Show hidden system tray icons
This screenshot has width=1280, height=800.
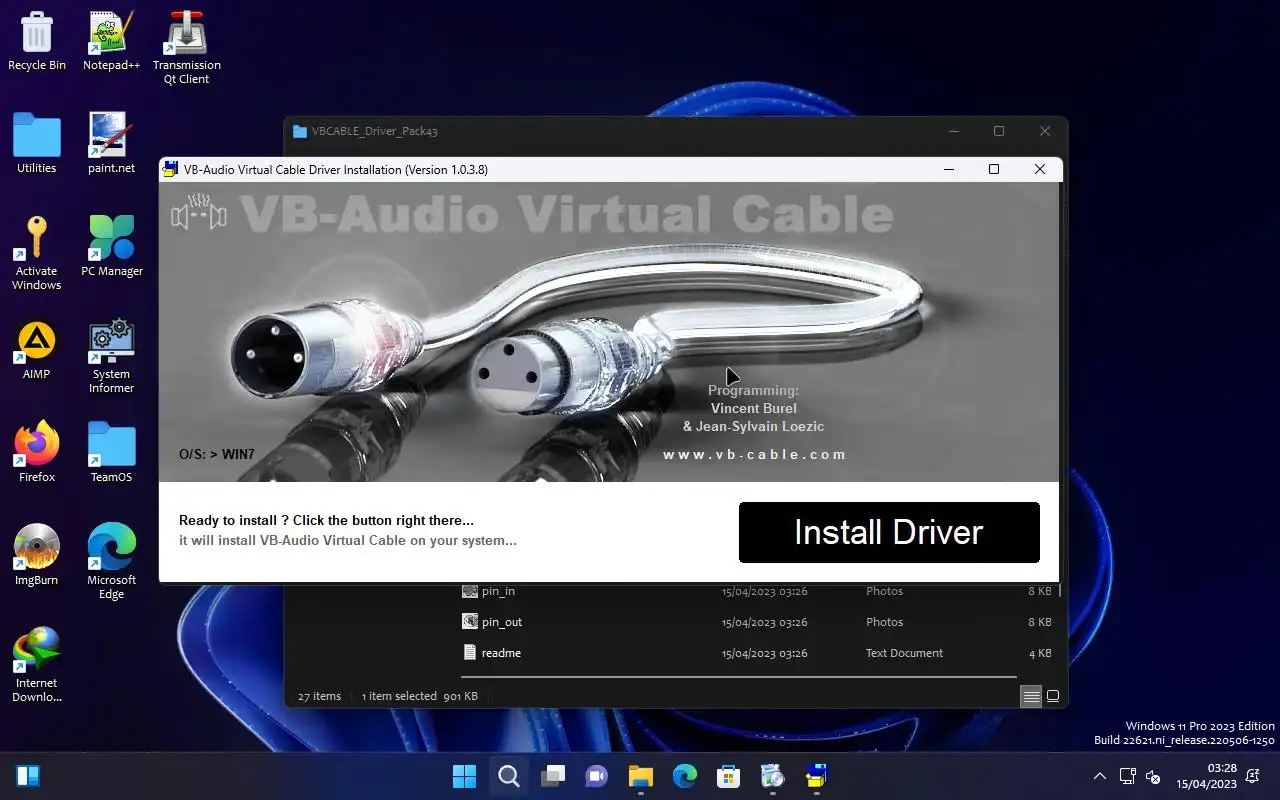1099,776
